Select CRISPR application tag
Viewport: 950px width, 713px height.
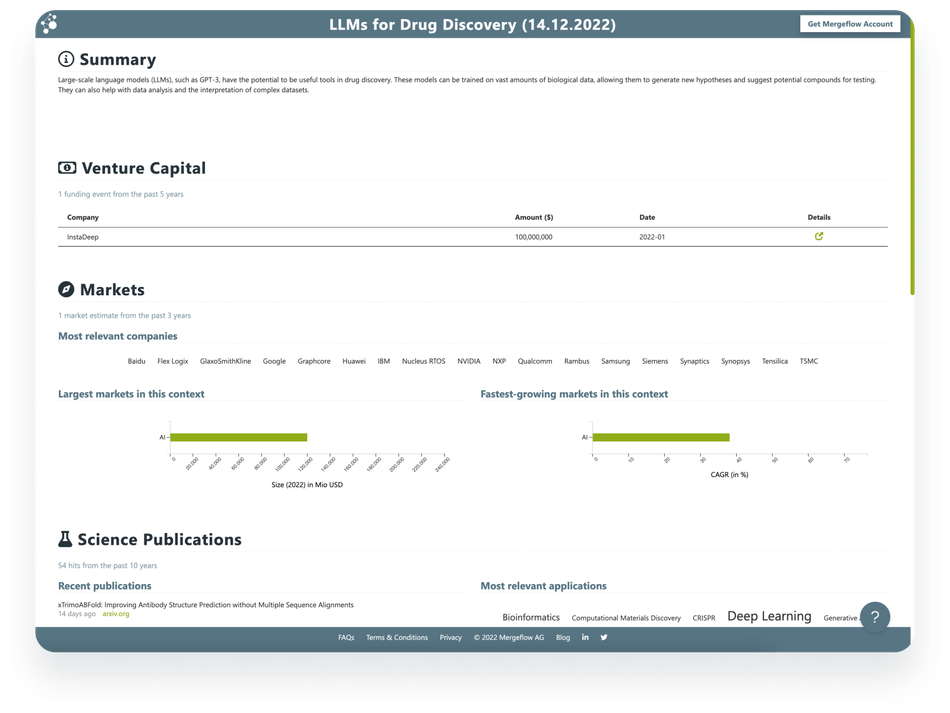point(704,618)
